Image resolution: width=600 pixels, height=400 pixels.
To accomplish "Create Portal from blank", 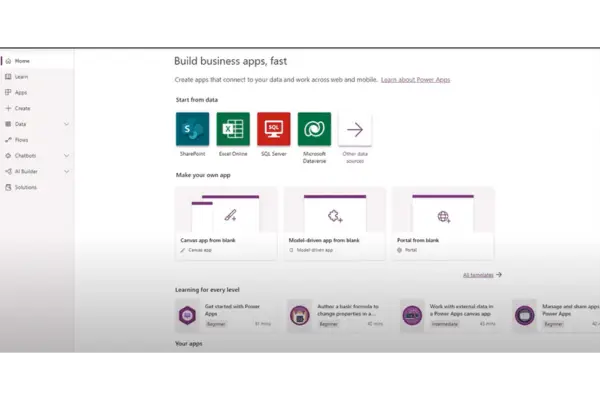I will pyautogui.click(x=443, y=224).
